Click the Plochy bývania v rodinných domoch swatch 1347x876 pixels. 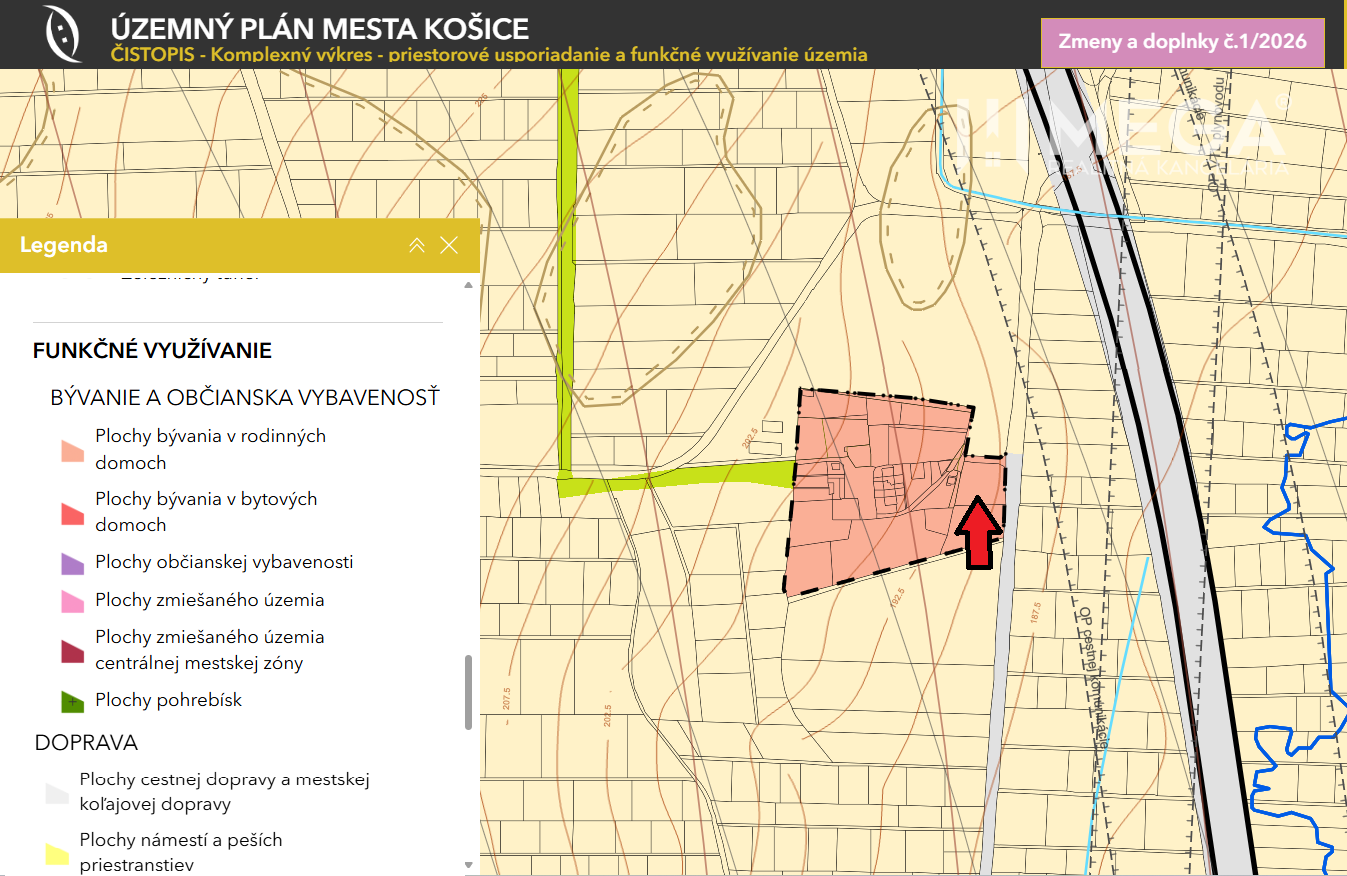[x=72, y=450]
